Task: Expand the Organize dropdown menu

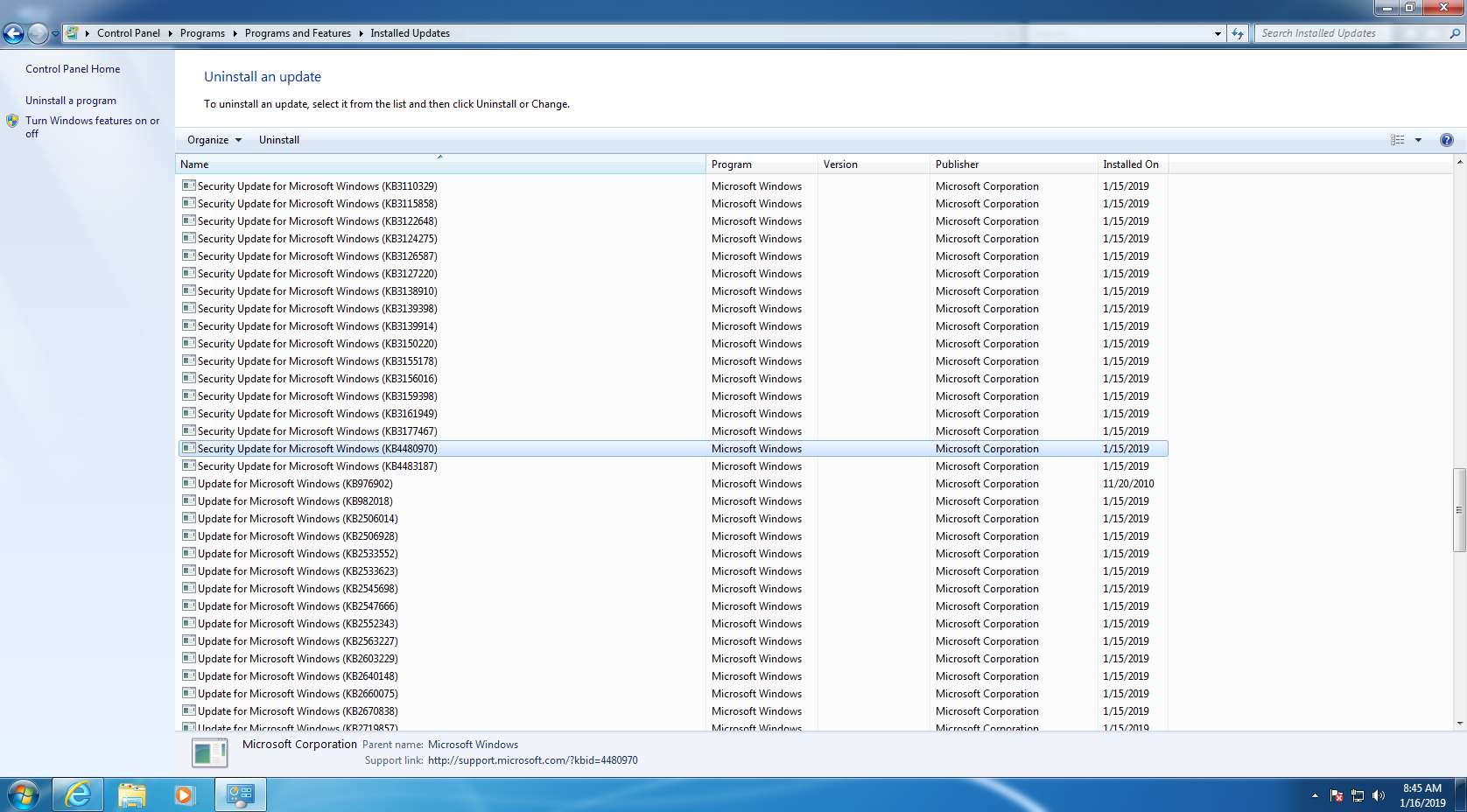Action: (x=214, y=140)
